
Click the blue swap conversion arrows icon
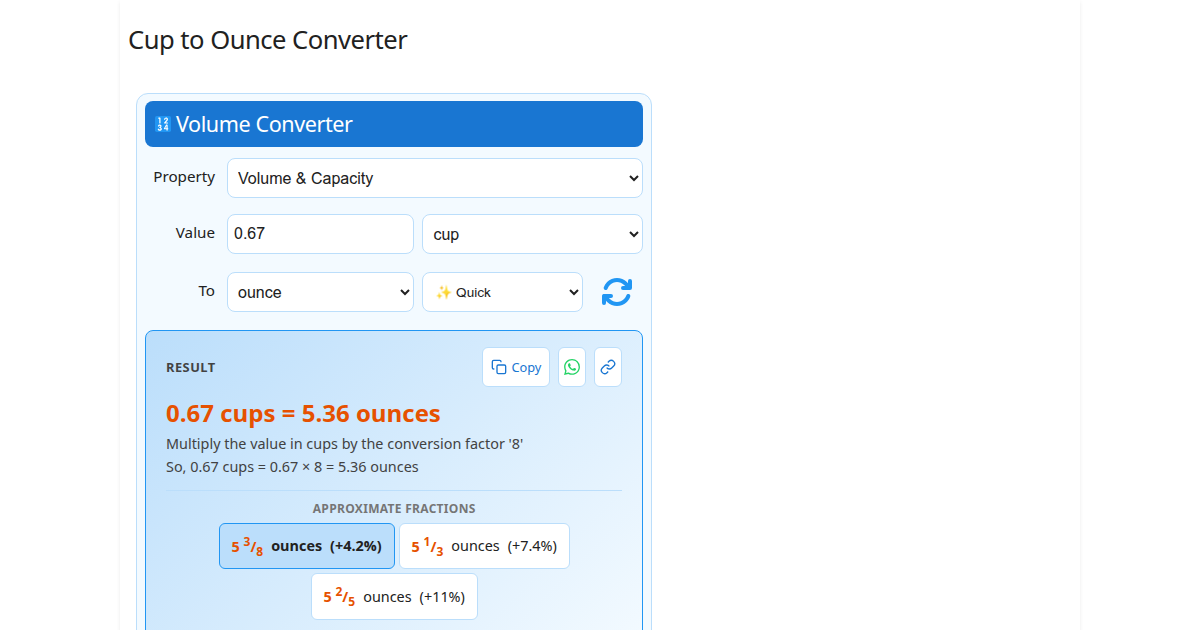coord(616,292)
